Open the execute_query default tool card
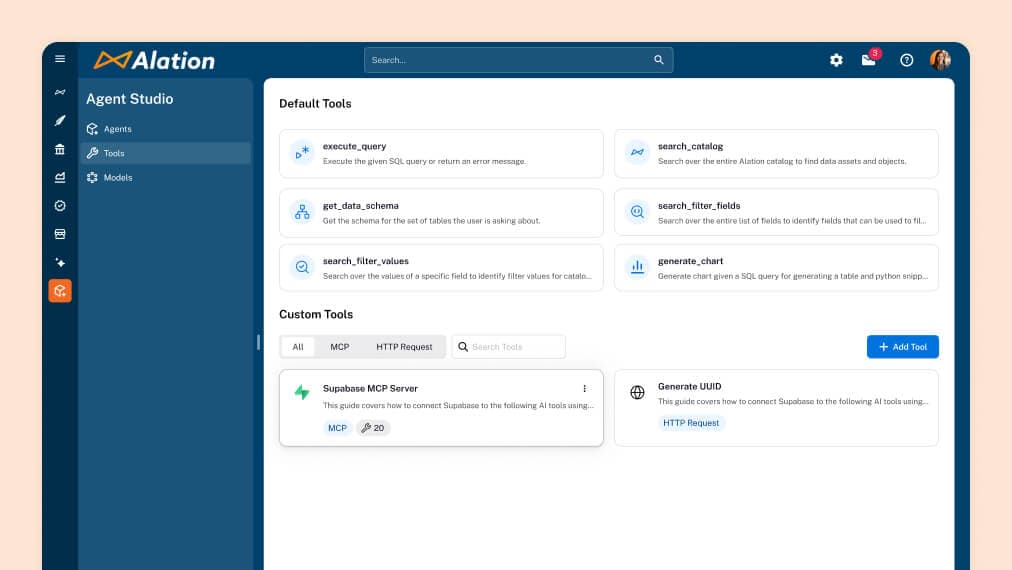The height and width of the screenshot is (570, 1012). [441, 153]
